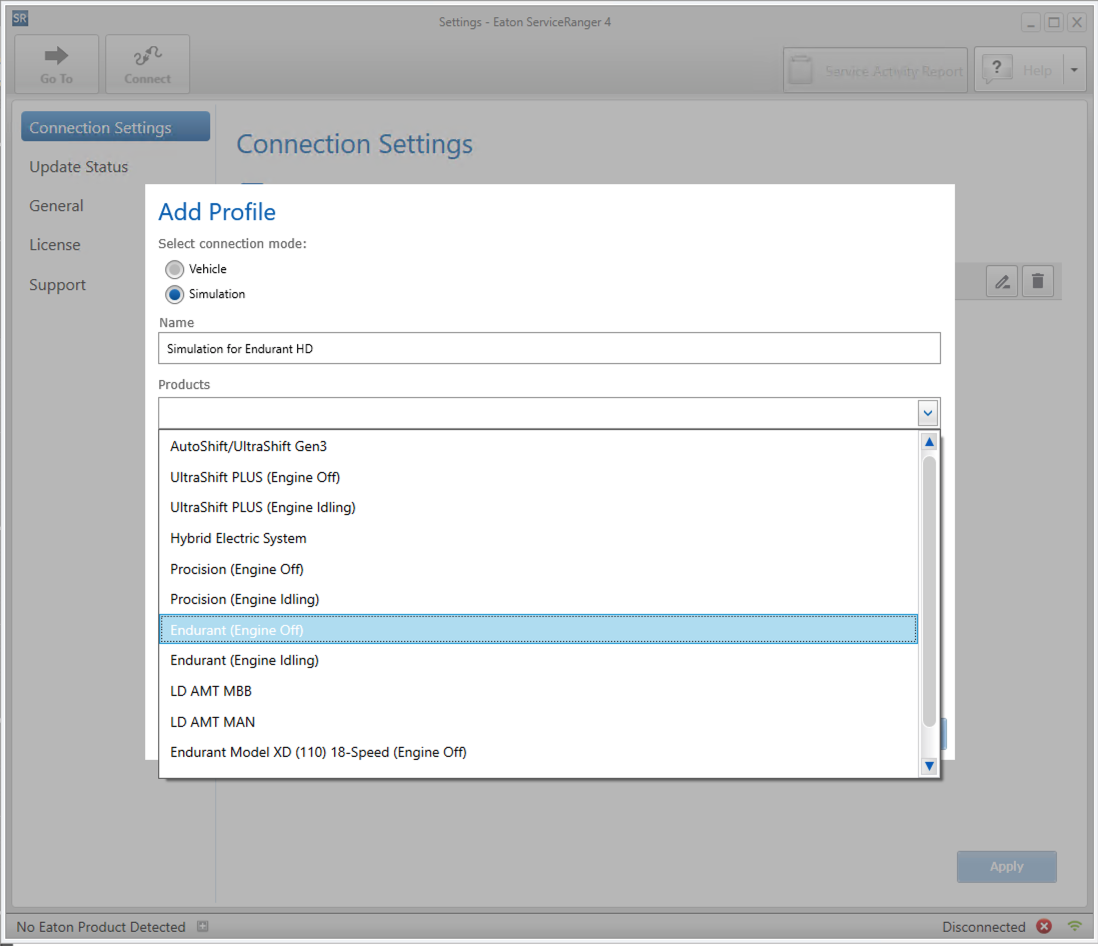Click the Help question mark icon
Image resolution: width=1098 pixels, height=946 pixels.
tap(997, 69)
